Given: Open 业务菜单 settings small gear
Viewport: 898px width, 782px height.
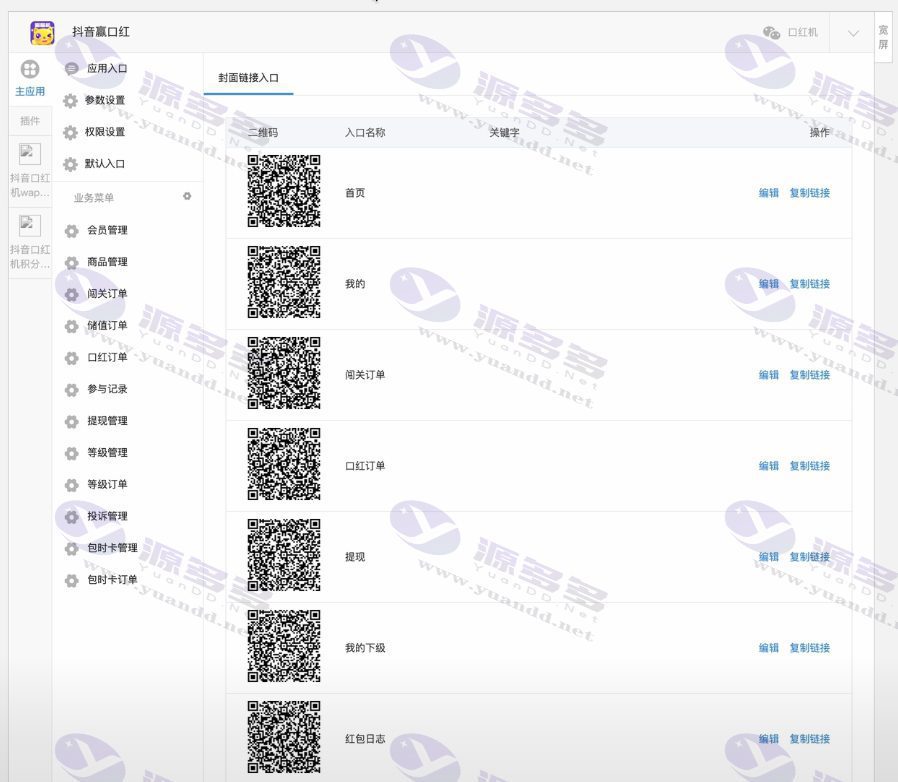Looking at the screenshot, I should coord(187,197).
